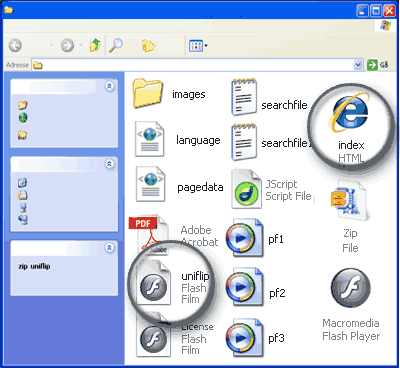The image size is (400, 368).
Task: Open the My Documents sidebar icon
Action: point(22,195)
